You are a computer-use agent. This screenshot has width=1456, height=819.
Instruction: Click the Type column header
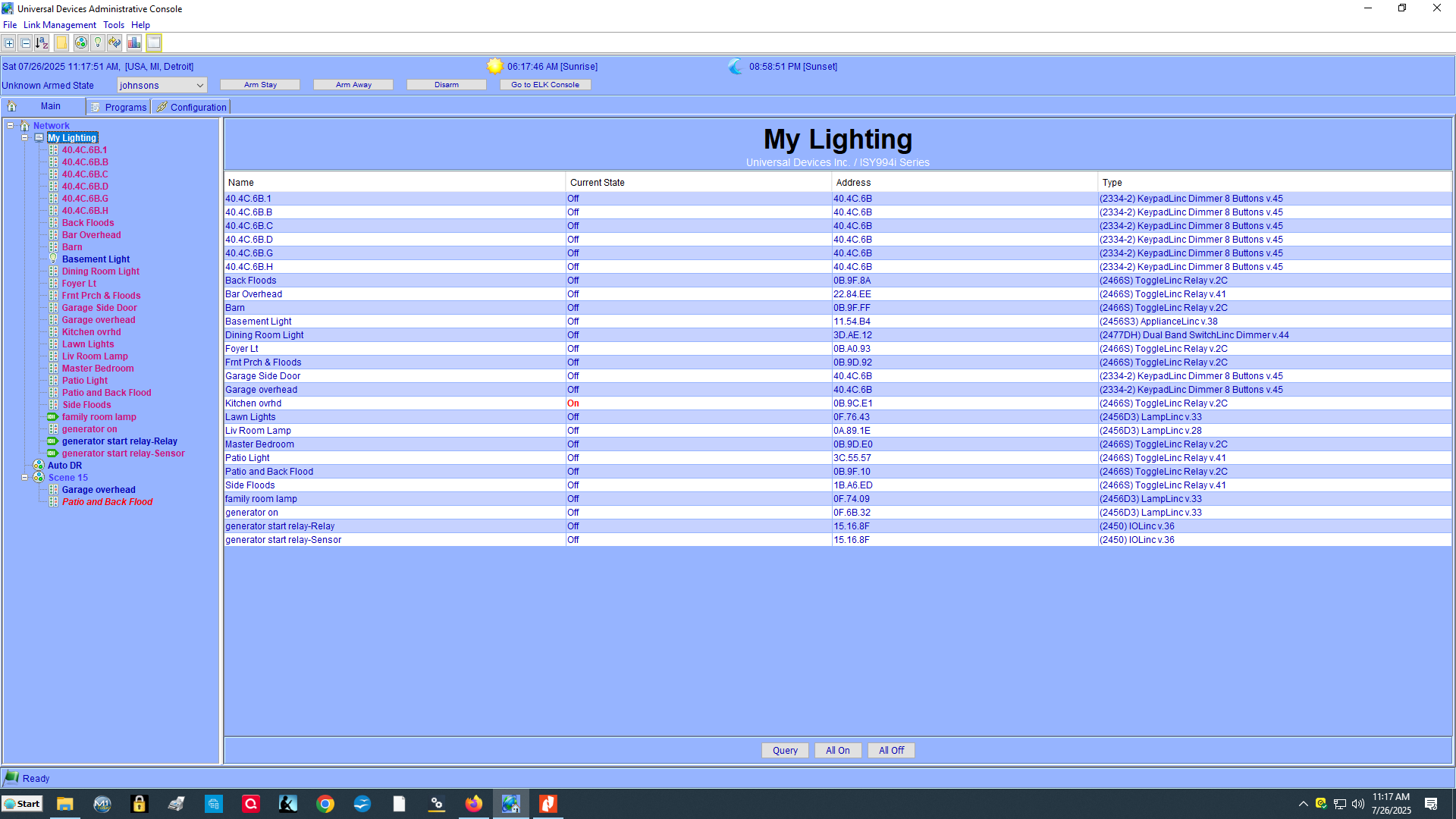(1274, 182)
